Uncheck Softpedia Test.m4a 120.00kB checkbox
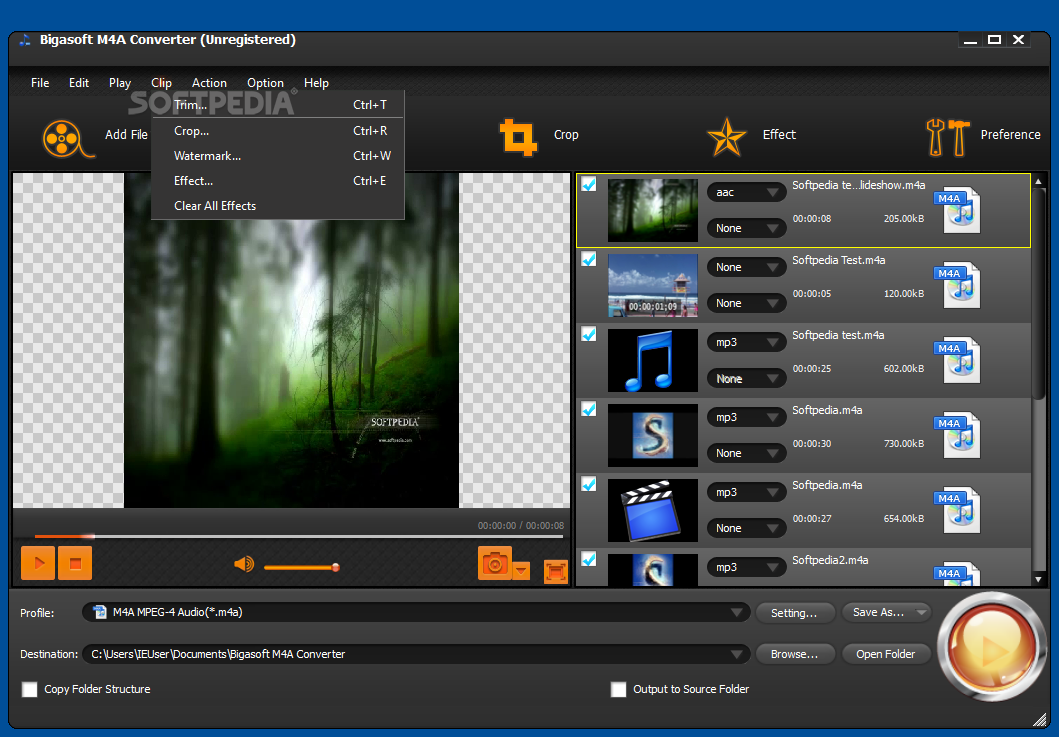Screen dimensions: 1059x737 point(589,259)
